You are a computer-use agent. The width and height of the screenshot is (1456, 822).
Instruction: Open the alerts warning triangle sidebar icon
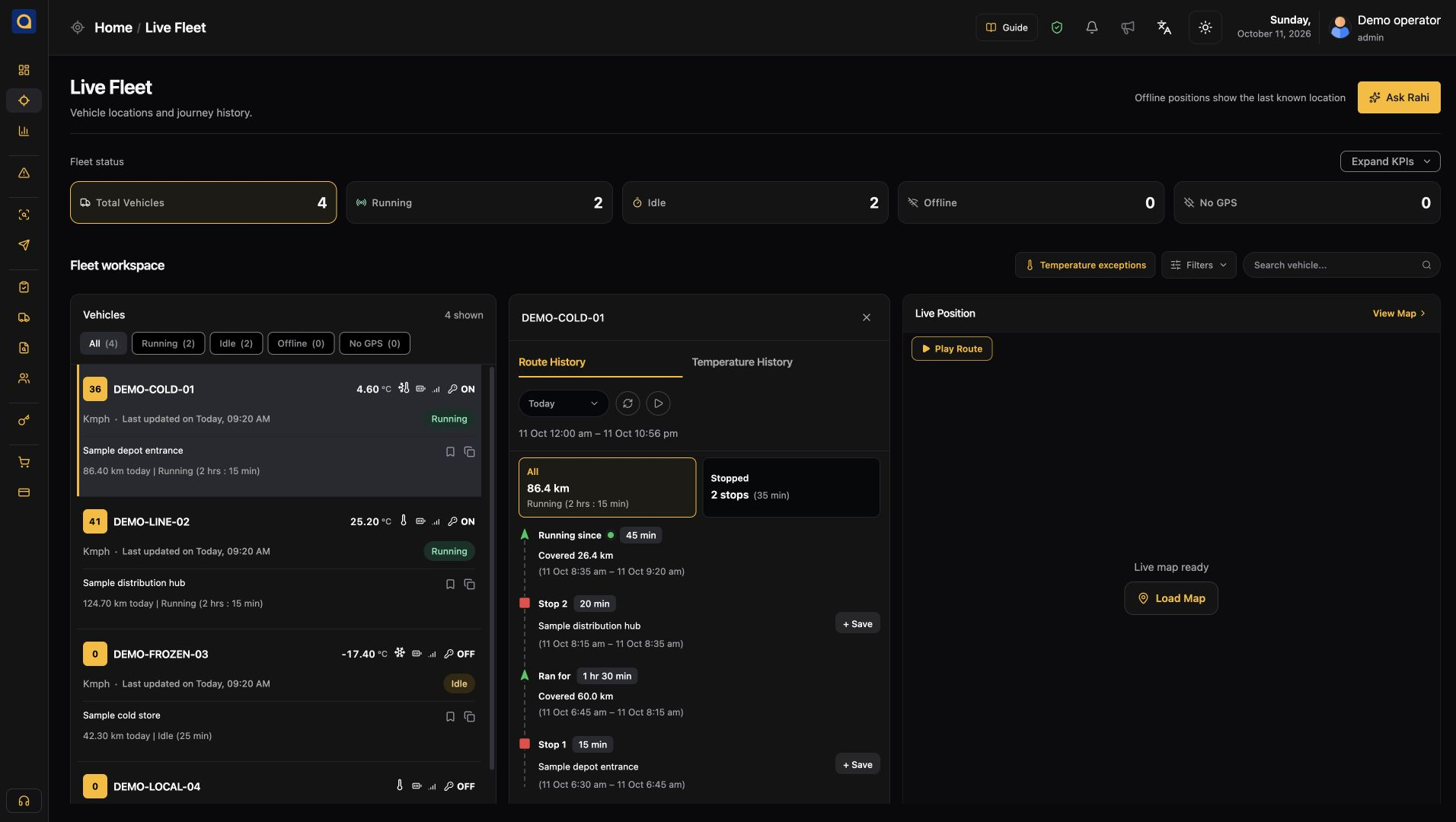pyautogui.click(x=24, y=173)
